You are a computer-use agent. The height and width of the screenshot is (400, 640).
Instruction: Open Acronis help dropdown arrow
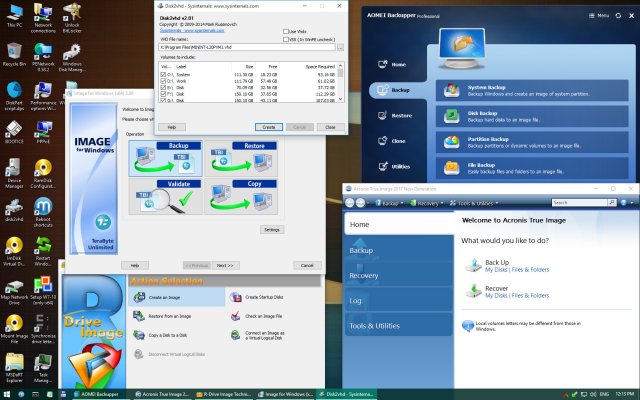[632, 203]
